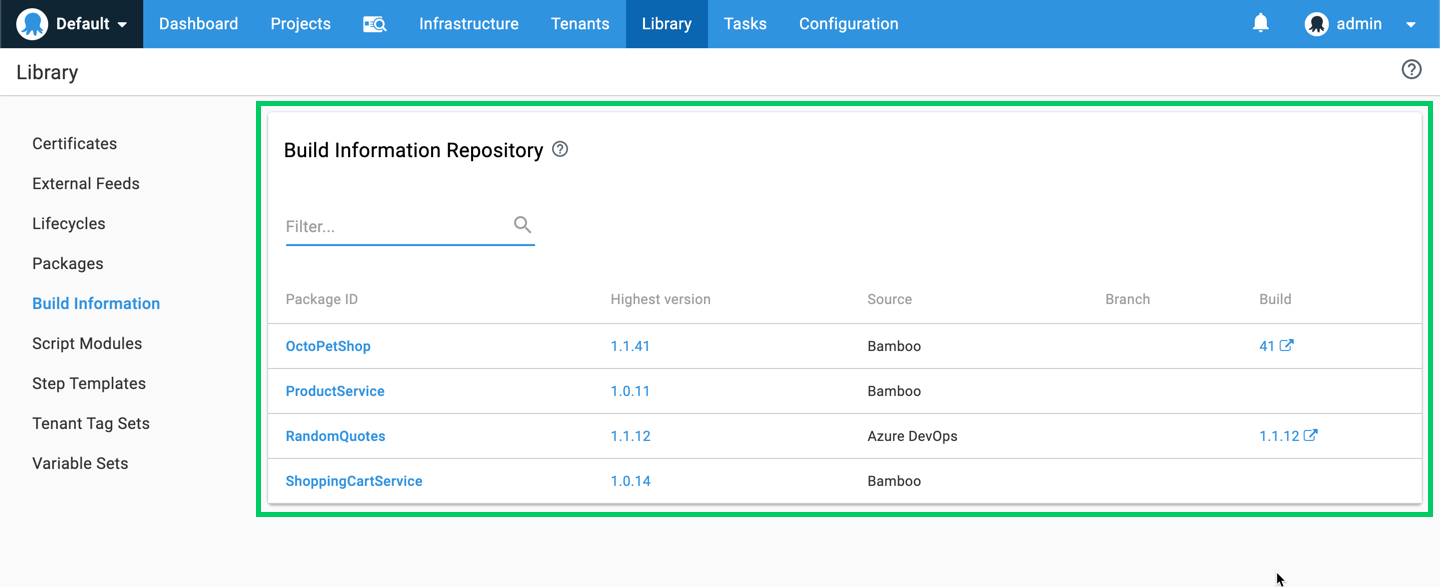Open the ShoppingCartService package

click(x=354, y=480)
